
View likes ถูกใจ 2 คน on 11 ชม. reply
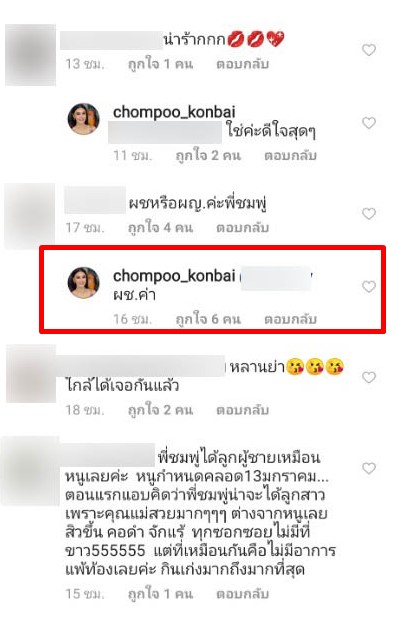[x=208, y=156]
